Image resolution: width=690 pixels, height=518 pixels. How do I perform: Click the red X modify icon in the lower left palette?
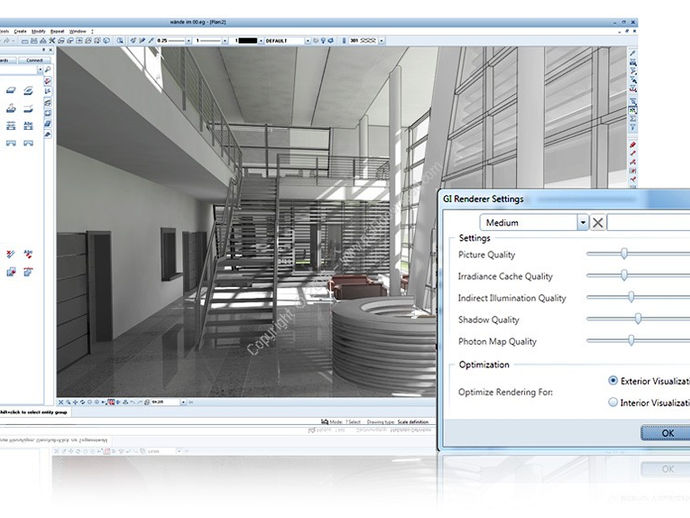point(11,254)
